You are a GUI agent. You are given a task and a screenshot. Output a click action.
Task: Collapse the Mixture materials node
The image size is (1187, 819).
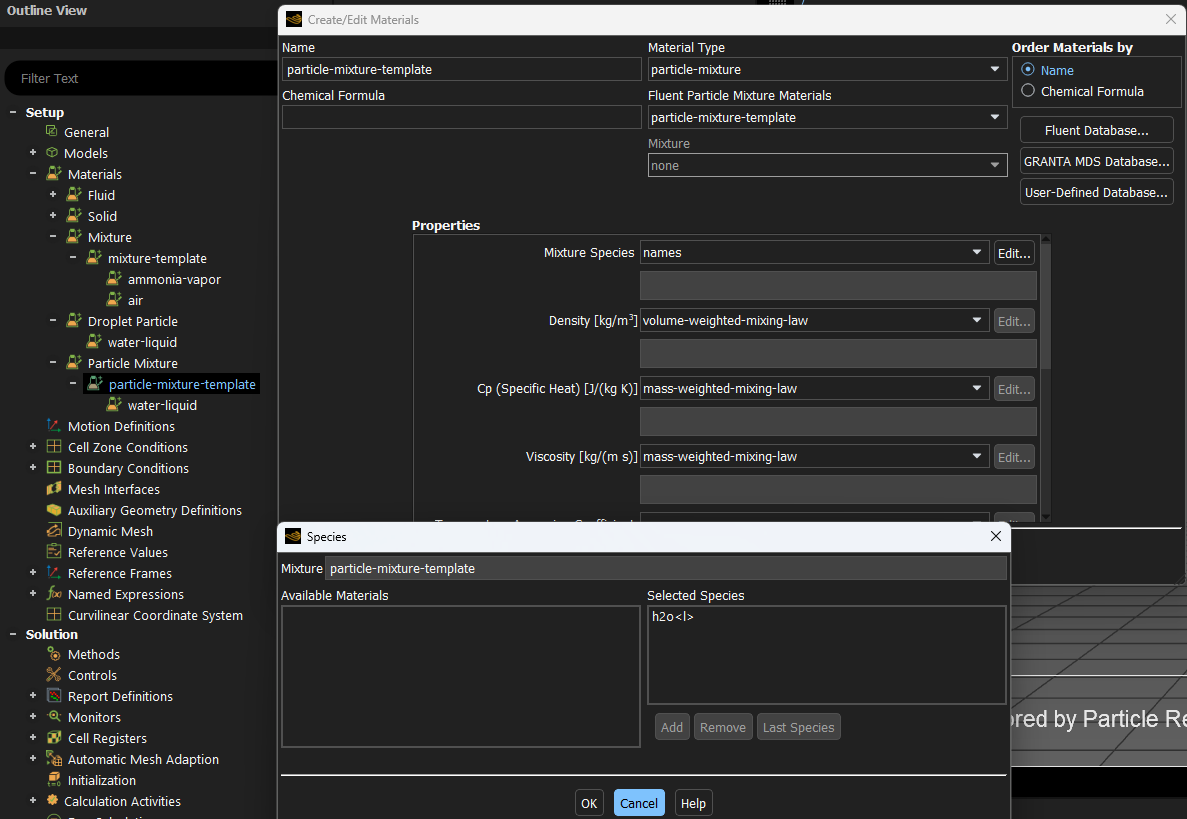pyautogui.click(x=53, y=237)
